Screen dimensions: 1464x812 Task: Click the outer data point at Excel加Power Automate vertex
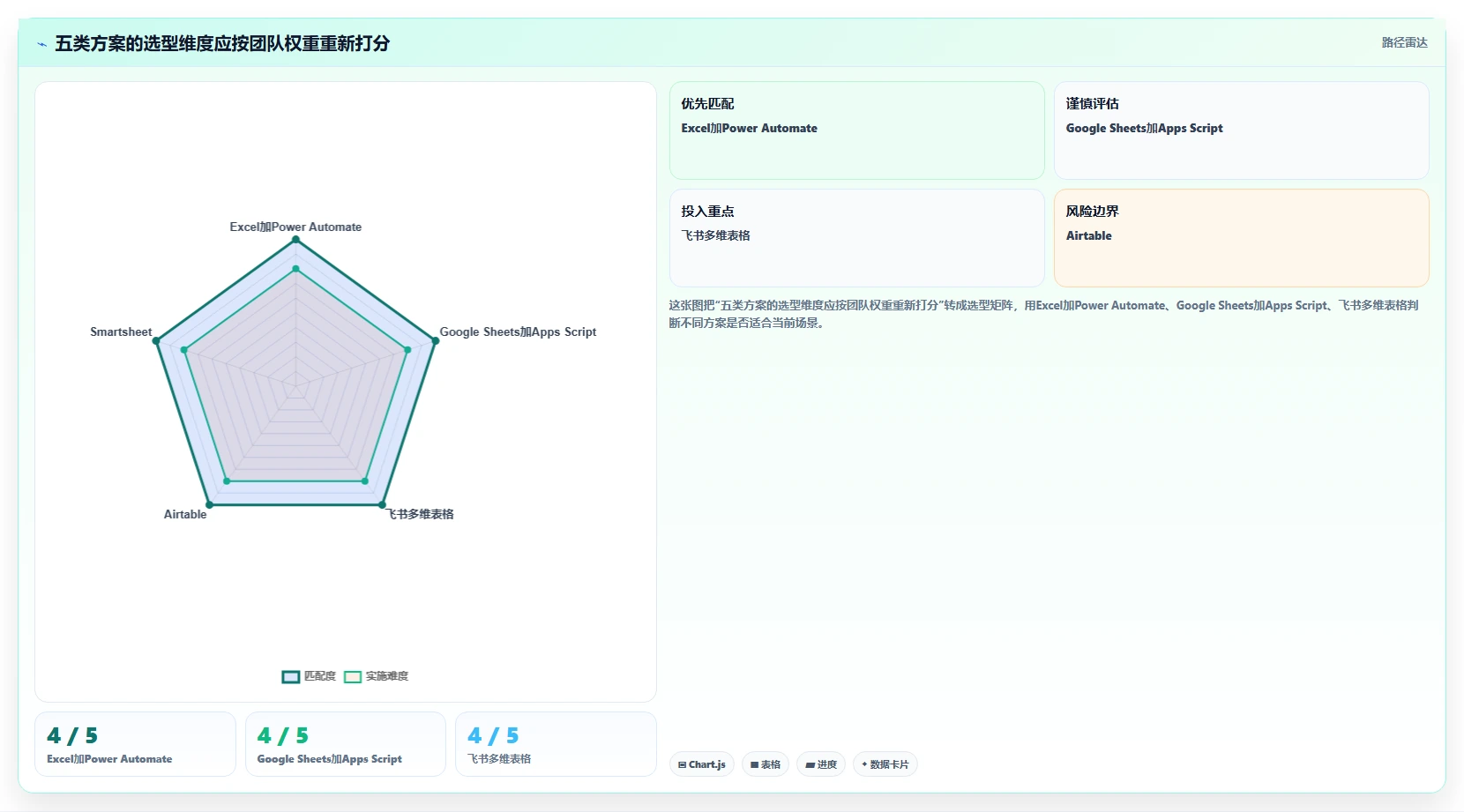click(295, 239)
